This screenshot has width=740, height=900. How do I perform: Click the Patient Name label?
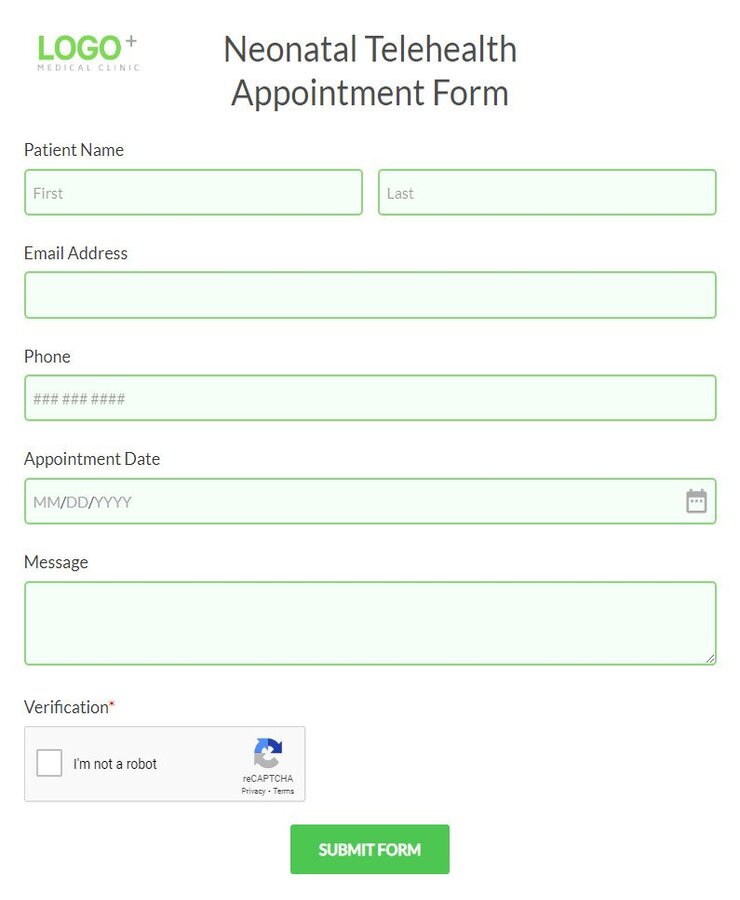73,149
